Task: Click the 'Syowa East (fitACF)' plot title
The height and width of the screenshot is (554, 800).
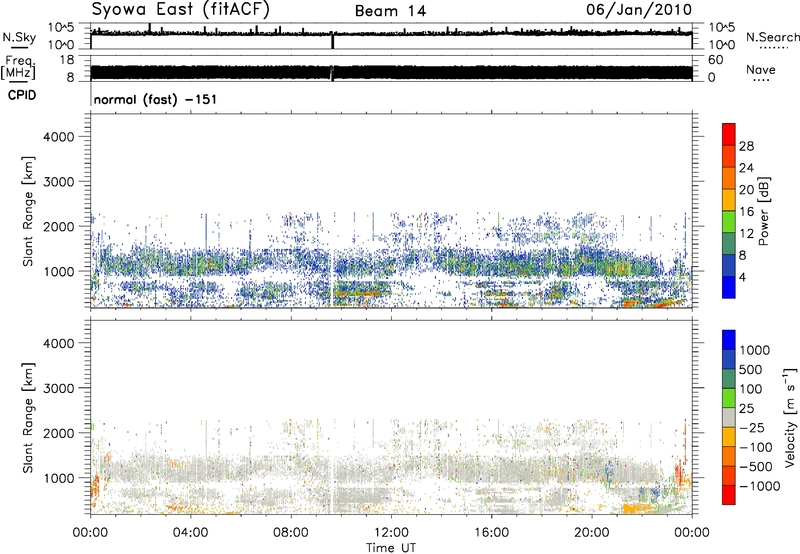Action: coord(181,10)
